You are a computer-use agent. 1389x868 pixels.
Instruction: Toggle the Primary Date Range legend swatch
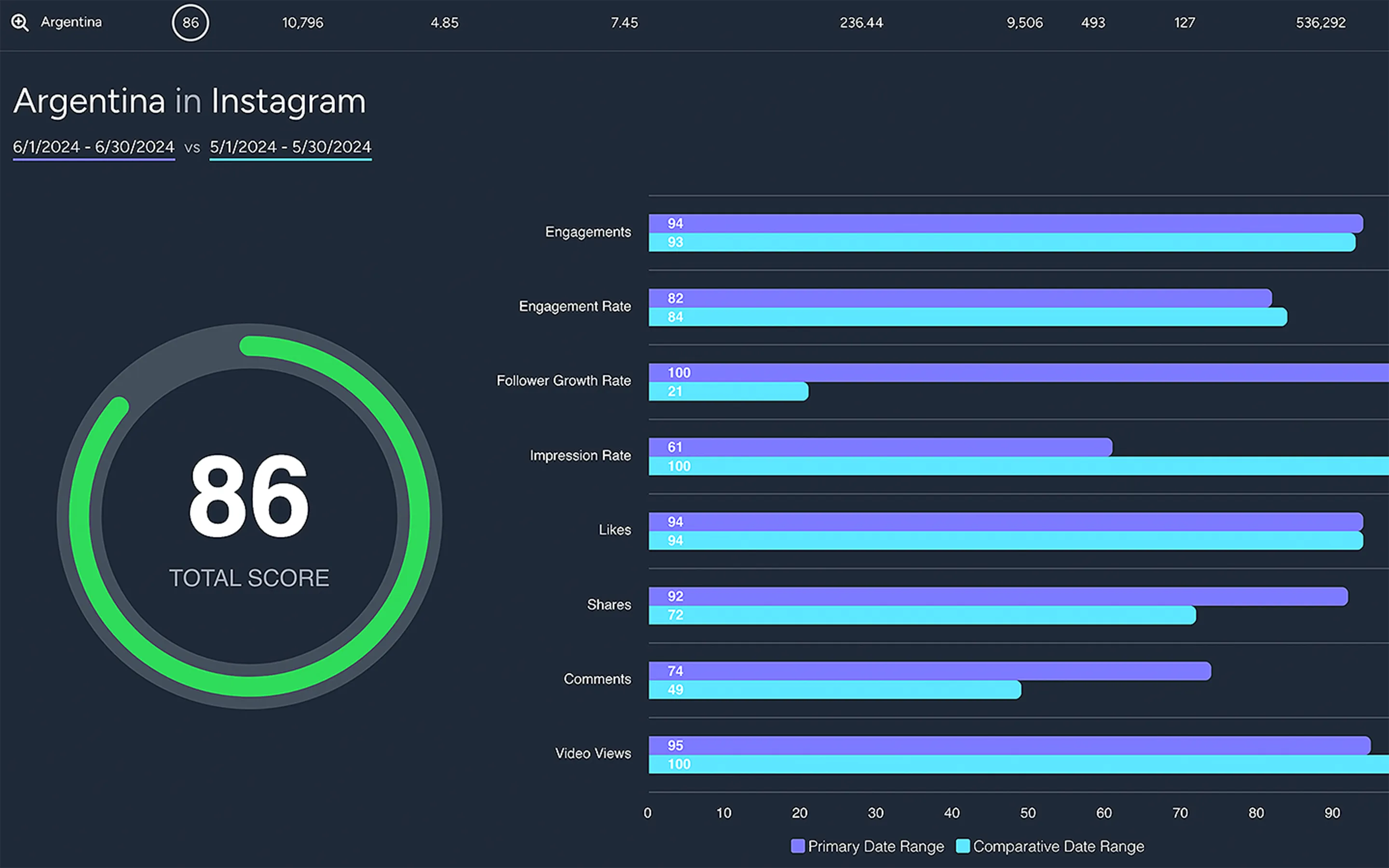[x=797, y=846]
